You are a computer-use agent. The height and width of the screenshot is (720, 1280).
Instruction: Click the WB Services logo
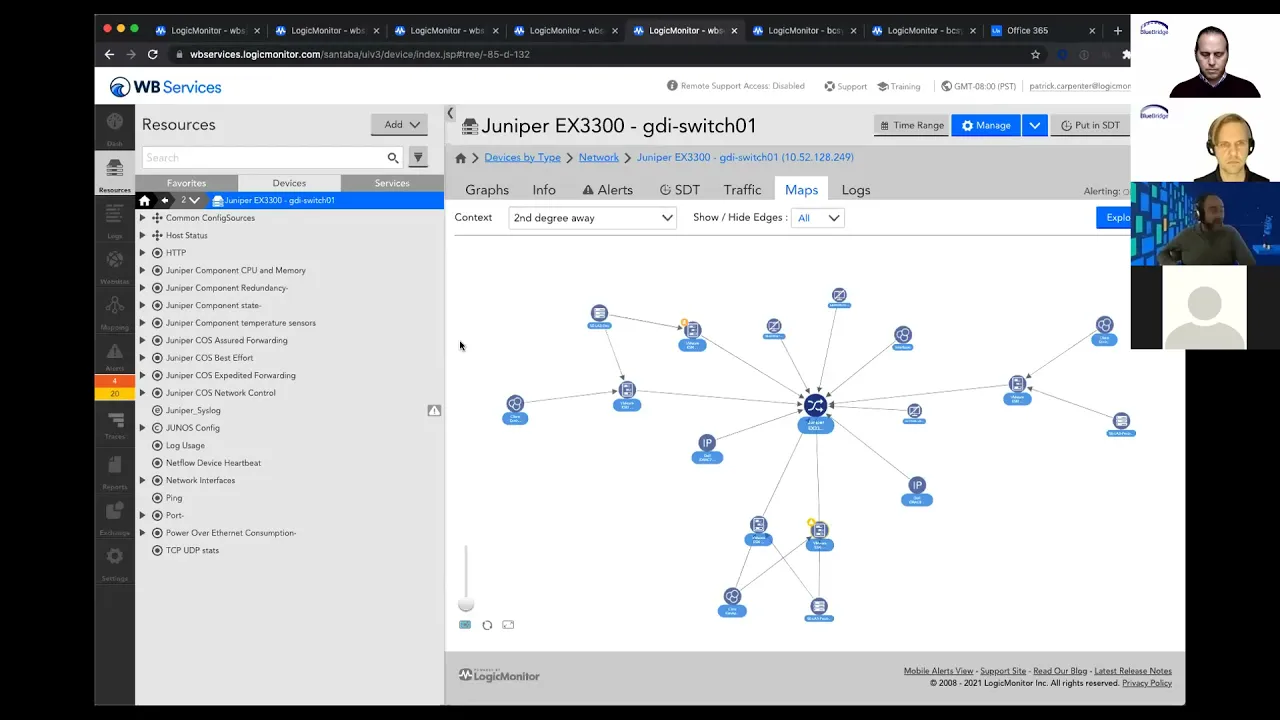tap(166, 87)
